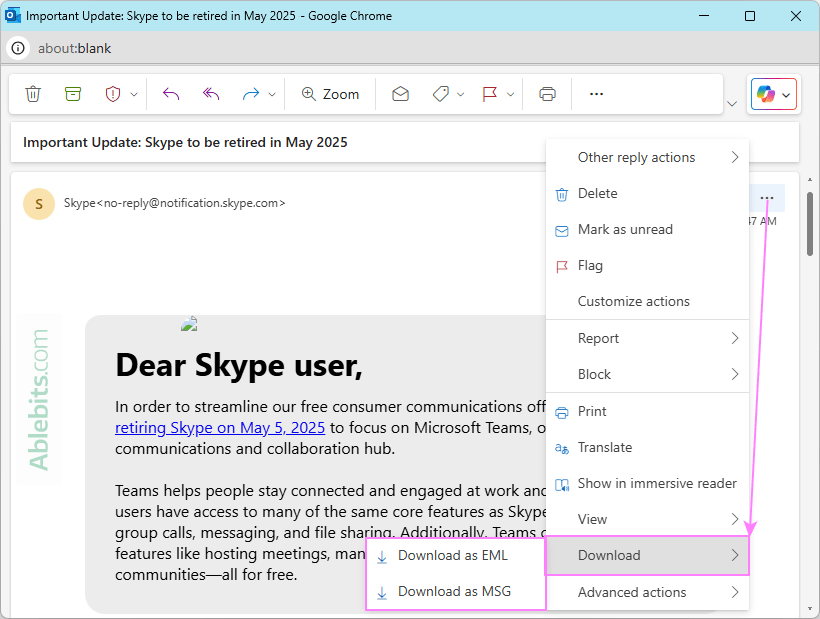Select Translate menu item
Viewport: 820px width, 619px height.
point(647,448)
